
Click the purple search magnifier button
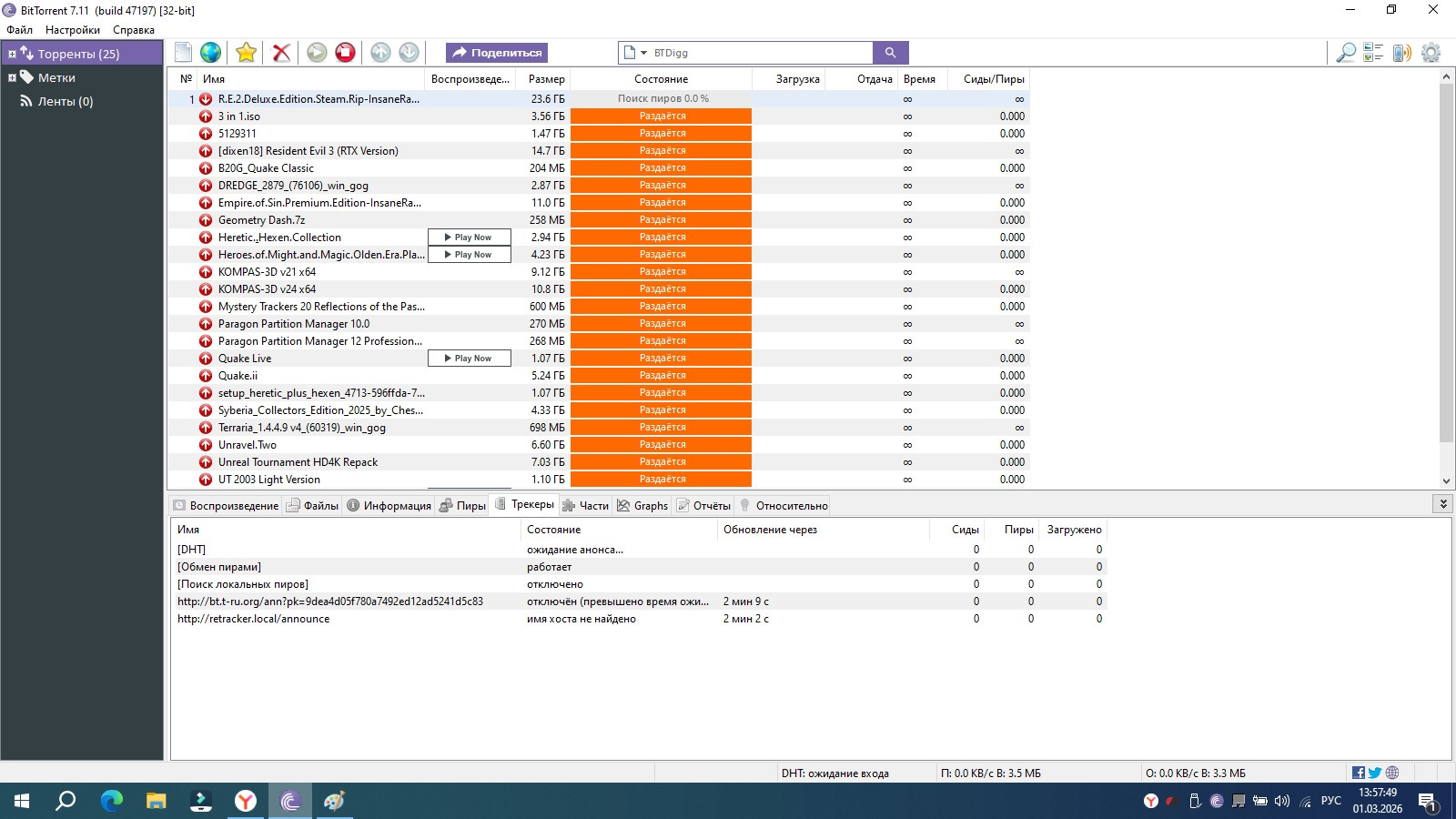coord(890,53)
